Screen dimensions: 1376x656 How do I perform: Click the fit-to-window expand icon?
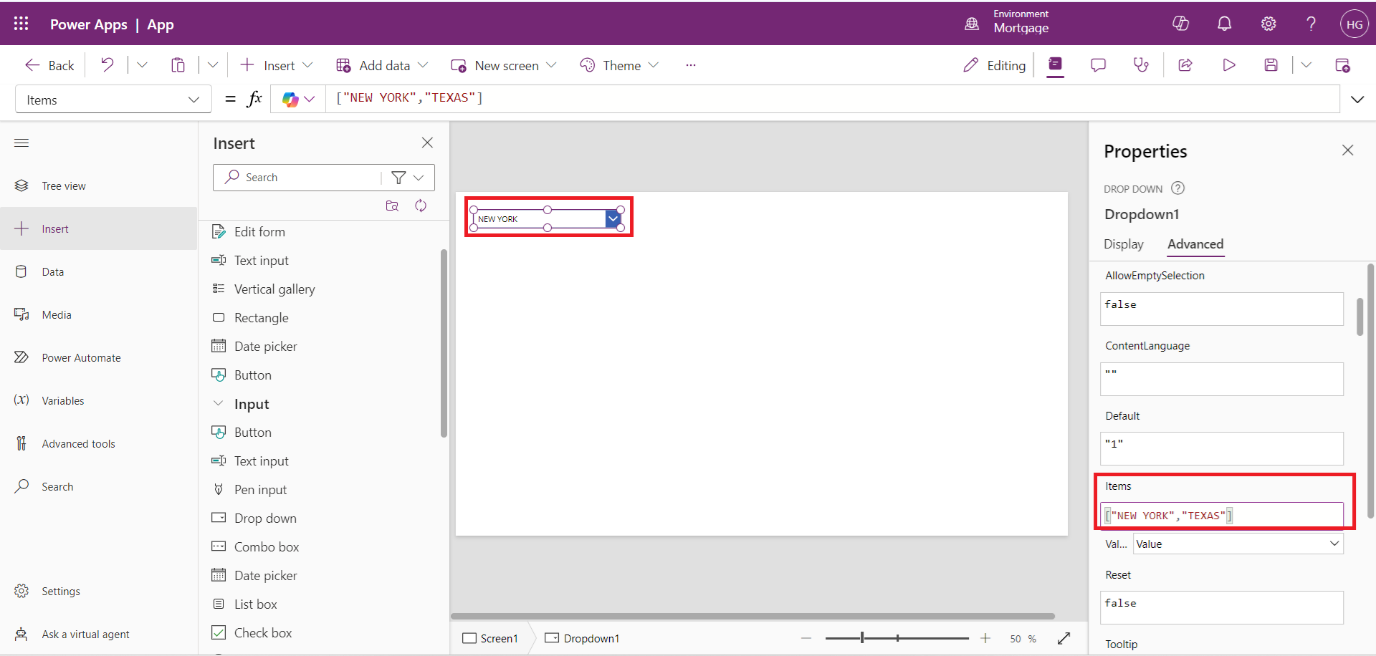coord(1064,638)
